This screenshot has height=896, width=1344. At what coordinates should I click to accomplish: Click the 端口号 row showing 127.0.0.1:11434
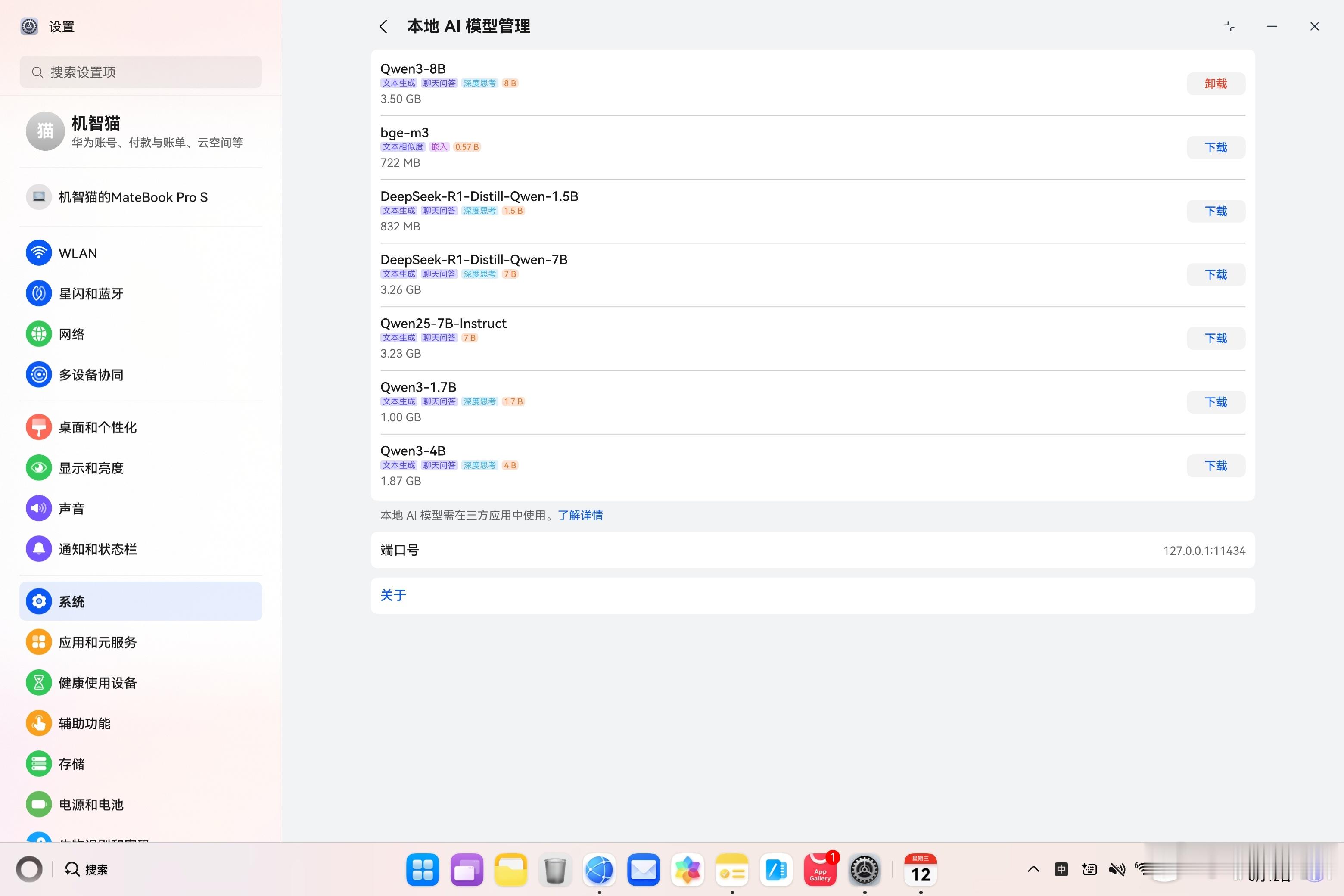[x=812, y=550]
